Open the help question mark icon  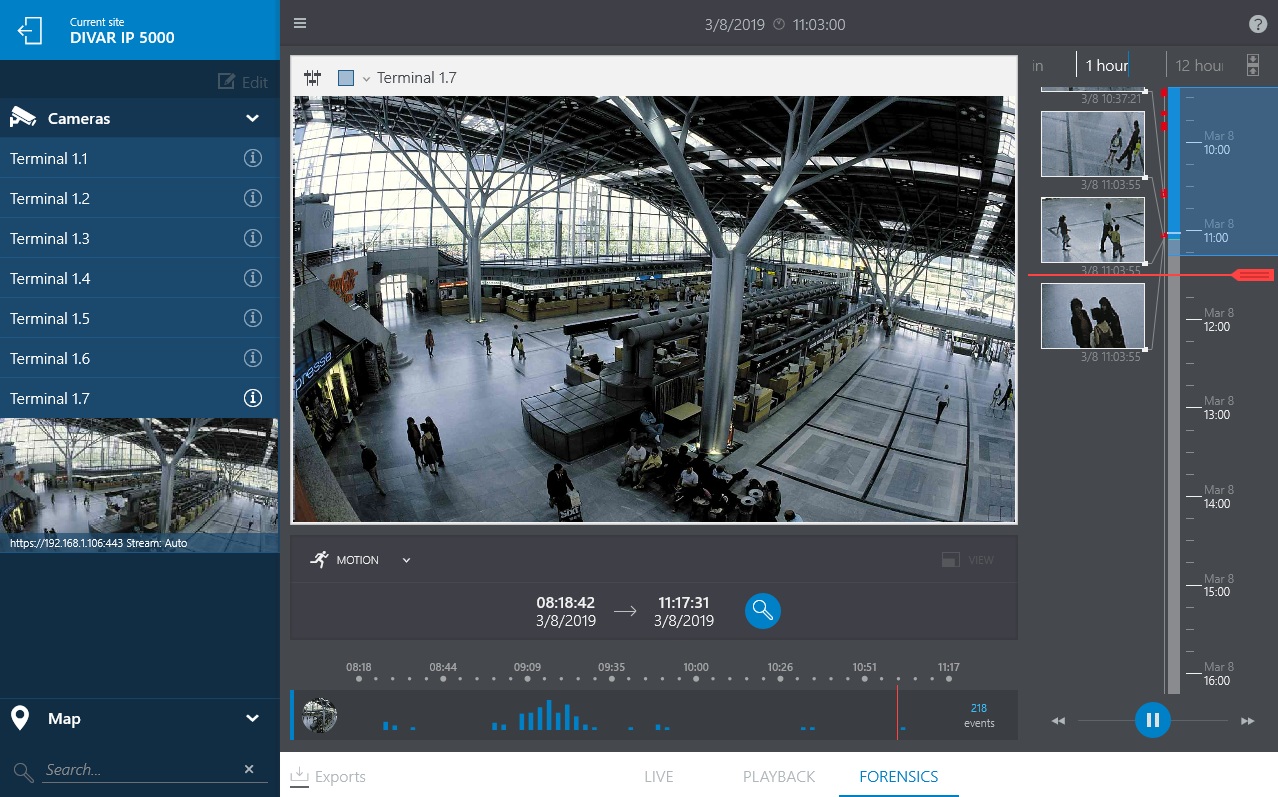click(x=1257, y=25)
